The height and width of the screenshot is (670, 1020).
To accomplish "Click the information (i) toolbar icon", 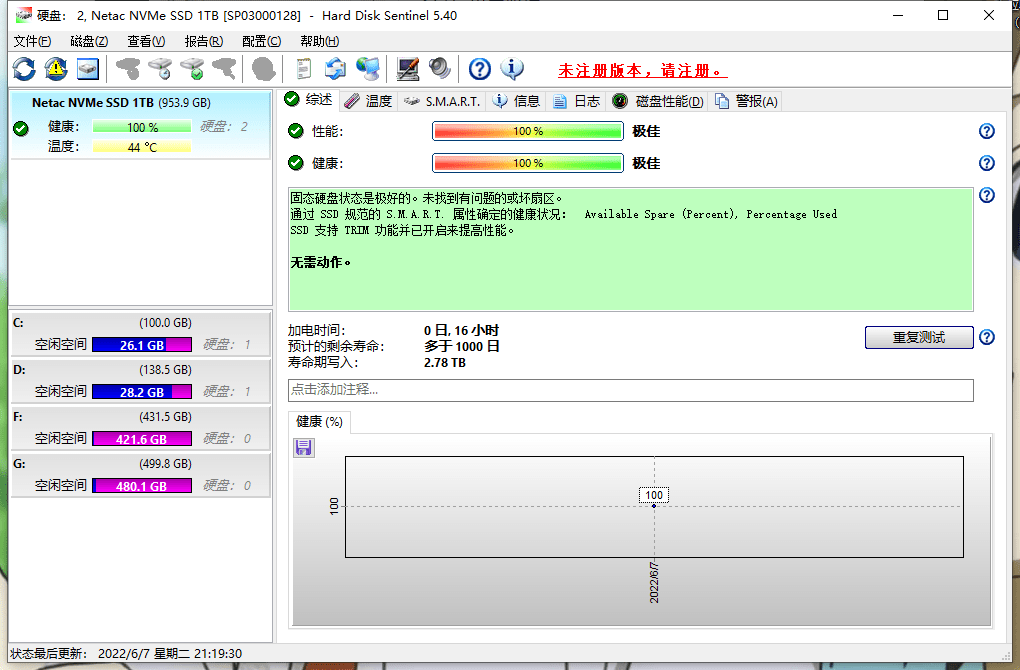I will [x=511, y=68].
